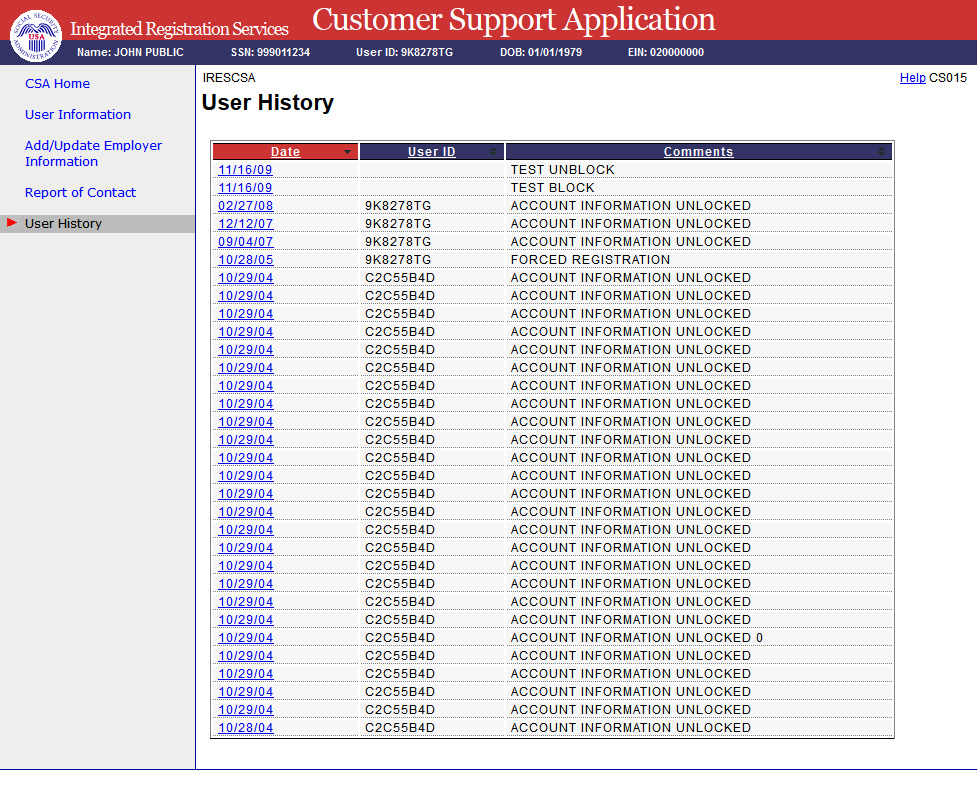Image resolution: width=977 pixels, height=806 pixels.
Task: Sort table by the User ID column header
Action: pos(431,152)
